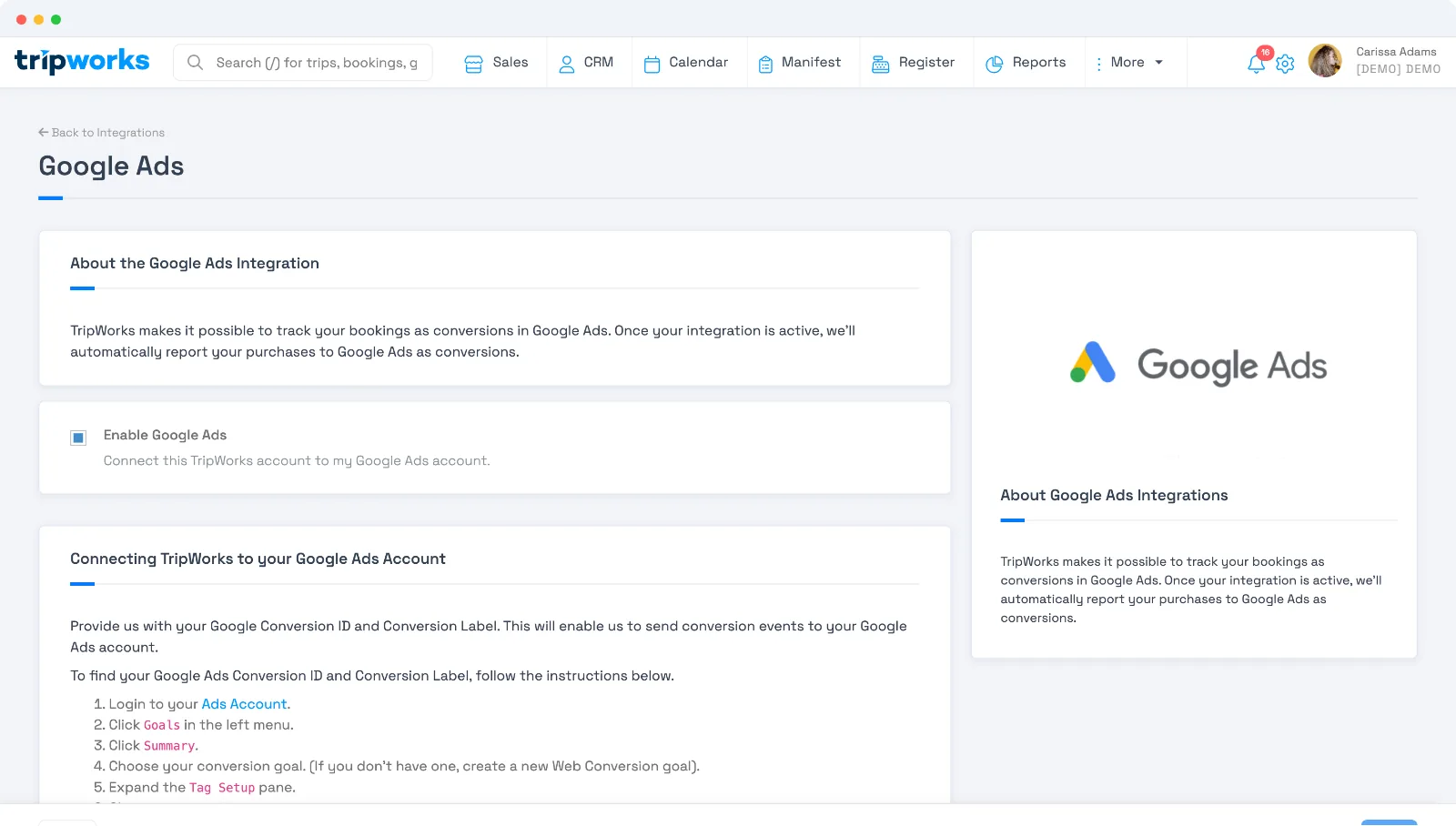The image size is (1456, 826).
Task: Click the Tag Setup code text
Action: [x=222, y=788]
